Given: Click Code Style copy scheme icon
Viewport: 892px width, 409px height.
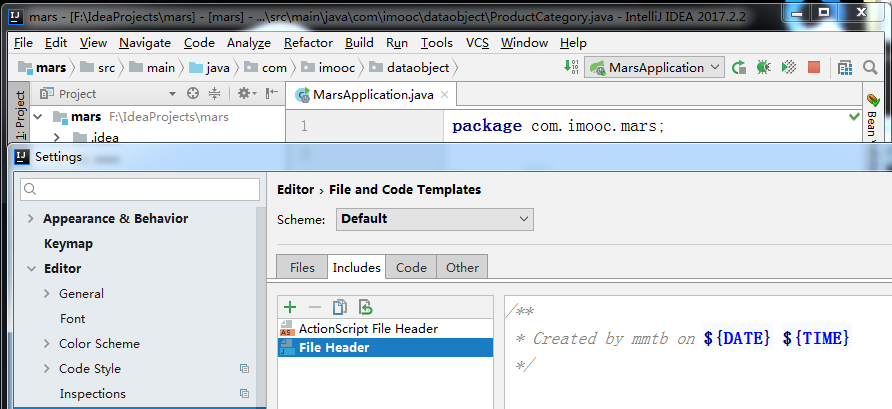Looking at the screenshot, I should [244, 369].
